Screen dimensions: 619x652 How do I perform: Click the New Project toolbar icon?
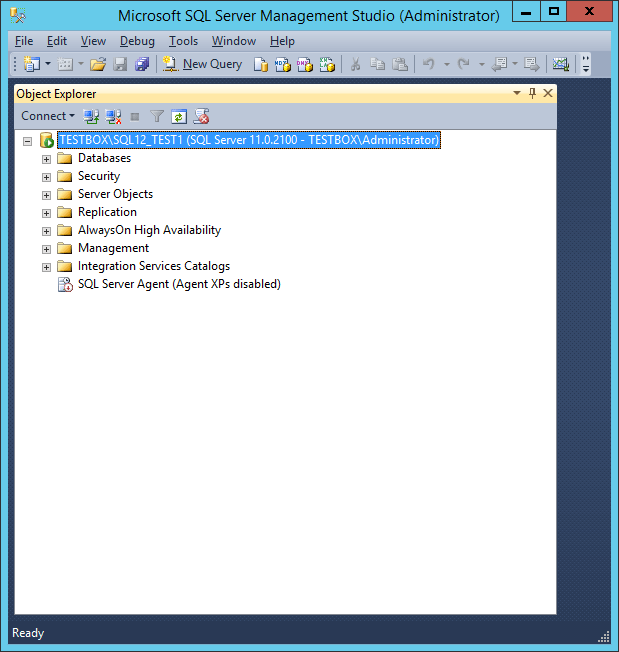[32, 64]
